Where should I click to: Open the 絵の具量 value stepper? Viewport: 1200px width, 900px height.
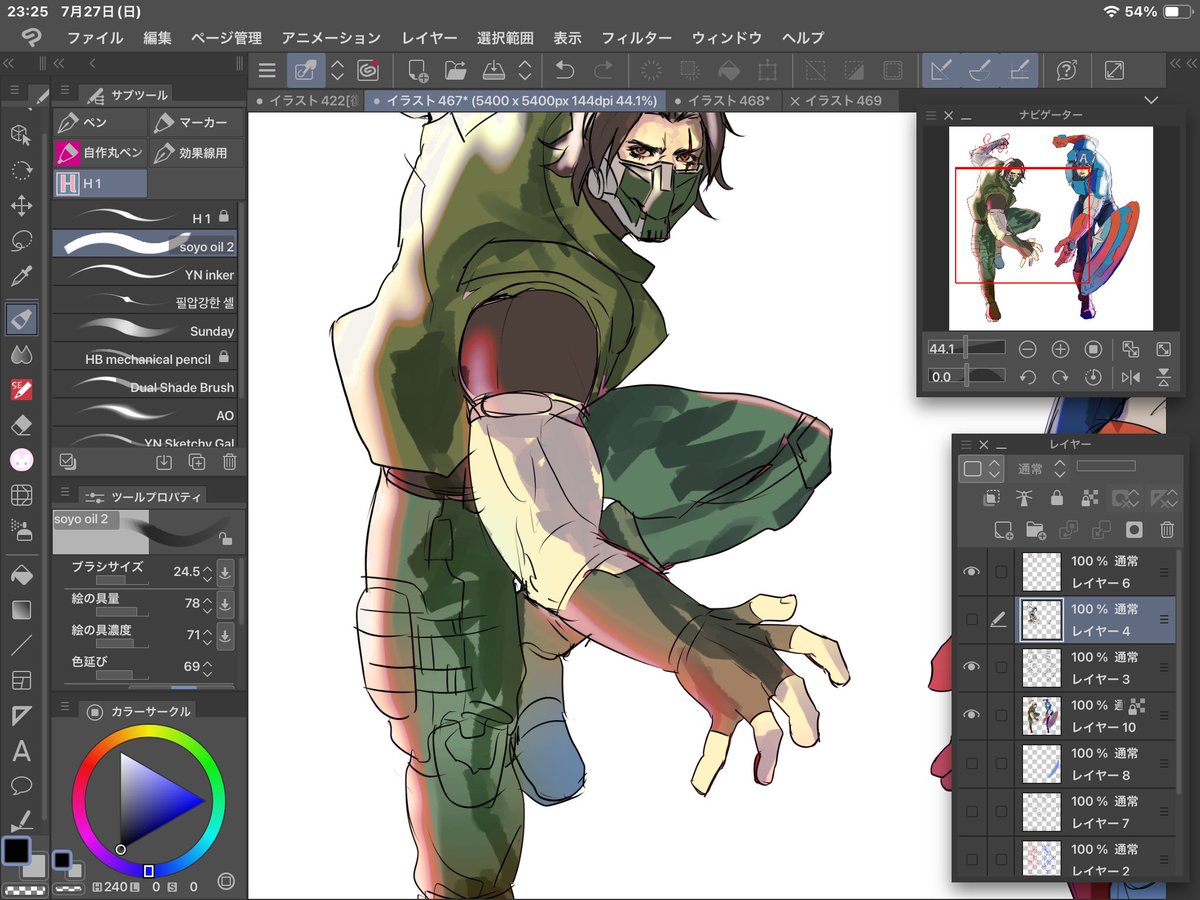pos(207,604)
